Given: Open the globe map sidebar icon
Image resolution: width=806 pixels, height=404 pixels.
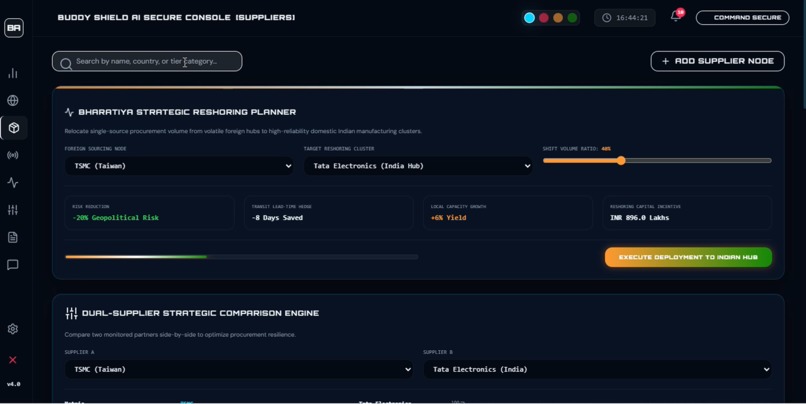Looking at the screenshot, I should coord(13,100).
